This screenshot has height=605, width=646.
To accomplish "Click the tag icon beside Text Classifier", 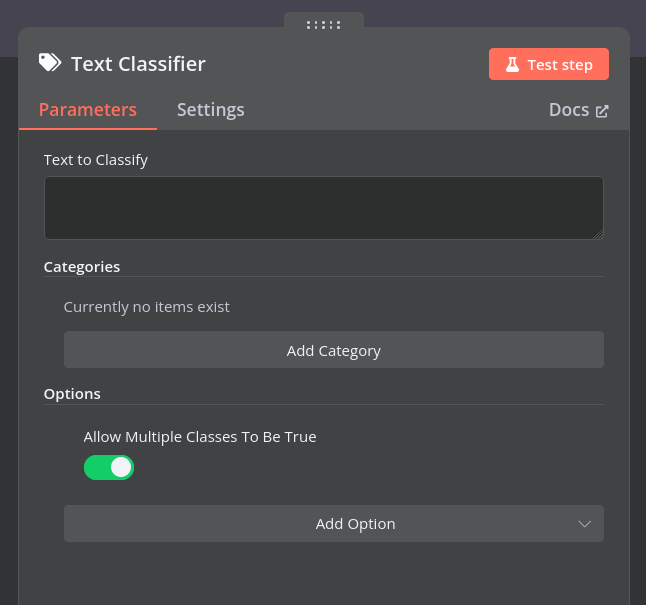I will click(x=50, y=63).
